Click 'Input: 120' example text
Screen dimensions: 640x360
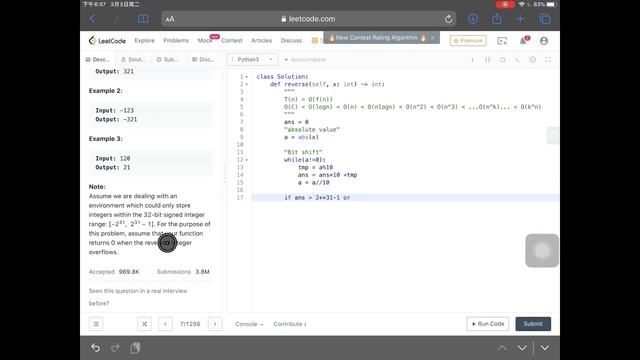point(113,158)
